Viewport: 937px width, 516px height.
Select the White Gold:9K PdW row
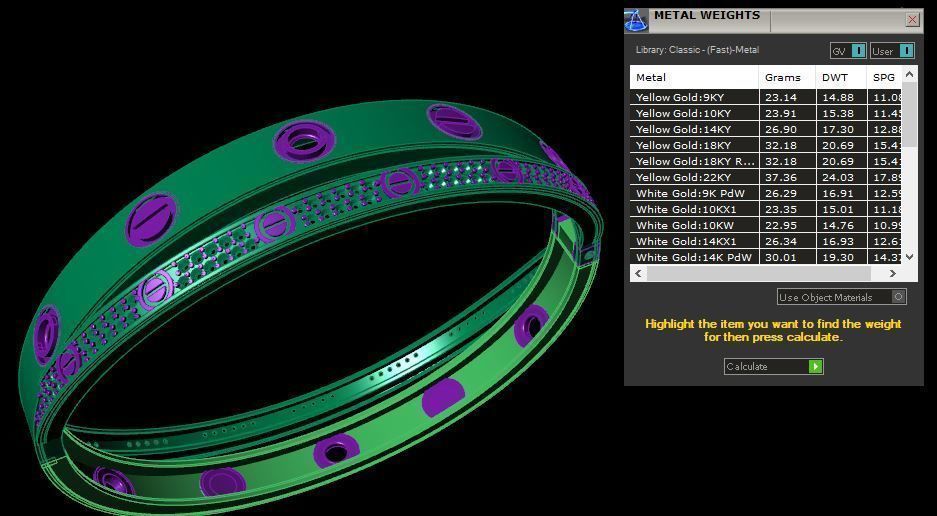click(765, 193)
